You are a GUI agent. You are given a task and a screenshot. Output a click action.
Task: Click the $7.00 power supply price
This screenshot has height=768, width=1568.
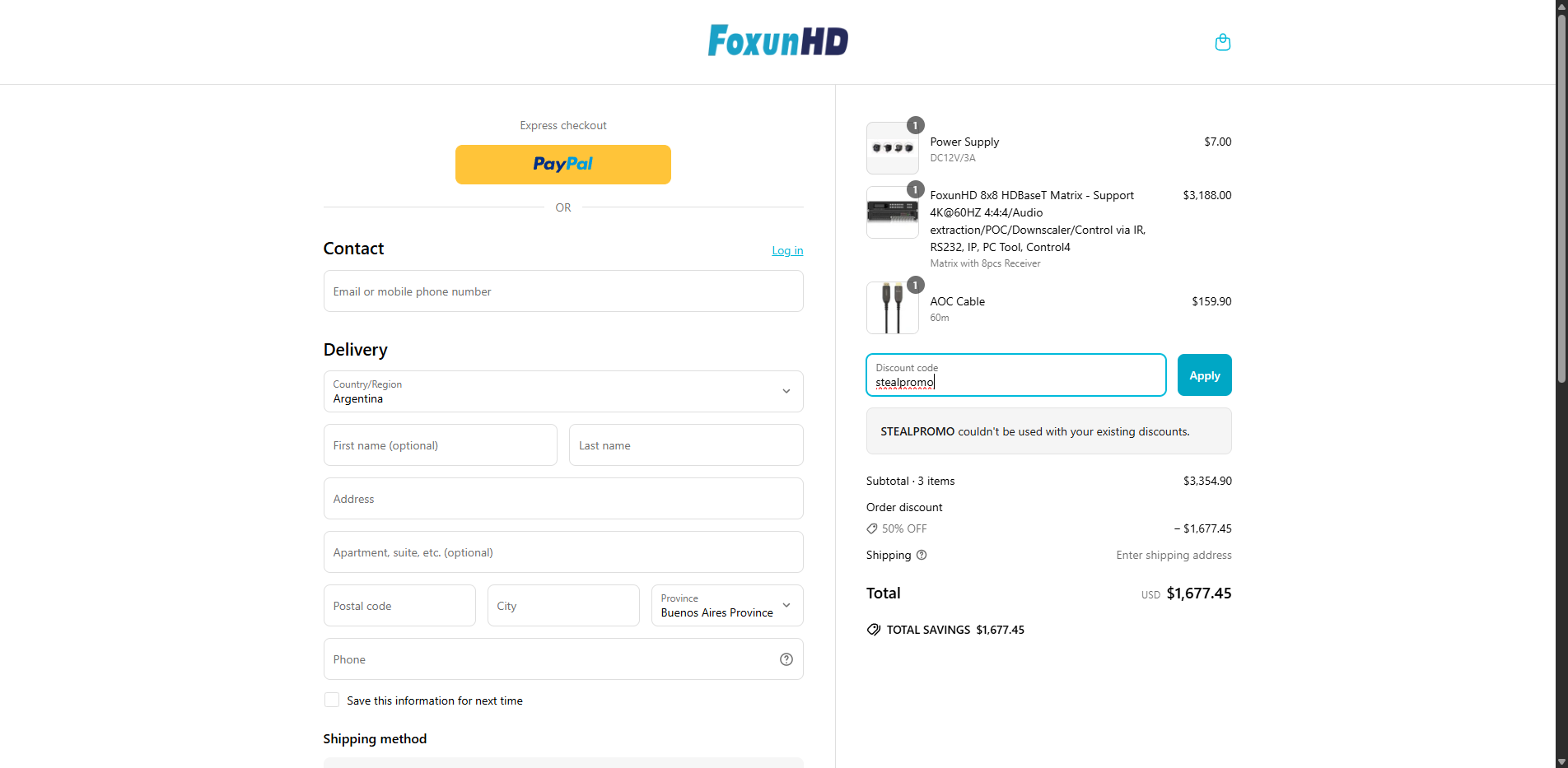tap(1218, 142)
